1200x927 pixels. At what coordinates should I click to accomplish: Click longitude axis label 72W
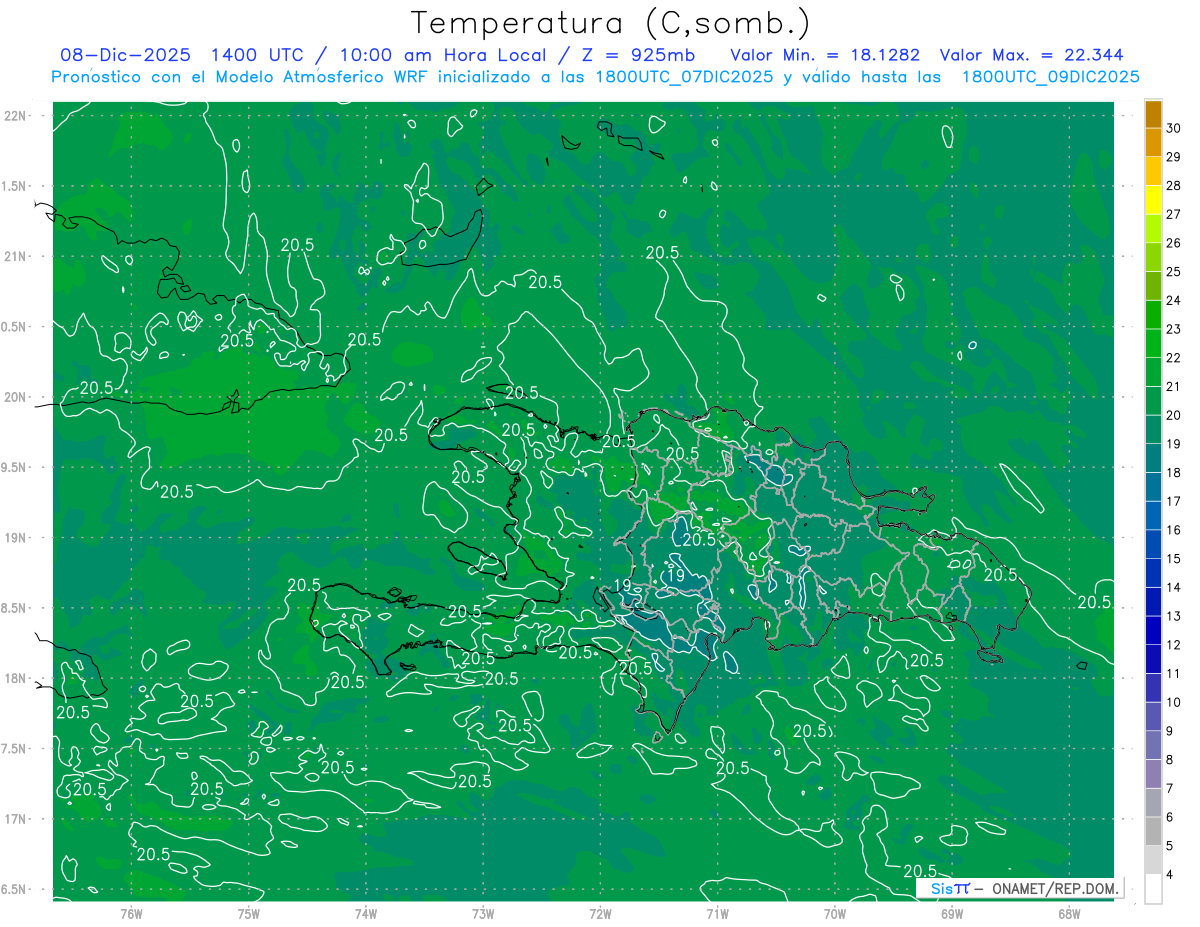pyautogui.click(x=600, y=913)
